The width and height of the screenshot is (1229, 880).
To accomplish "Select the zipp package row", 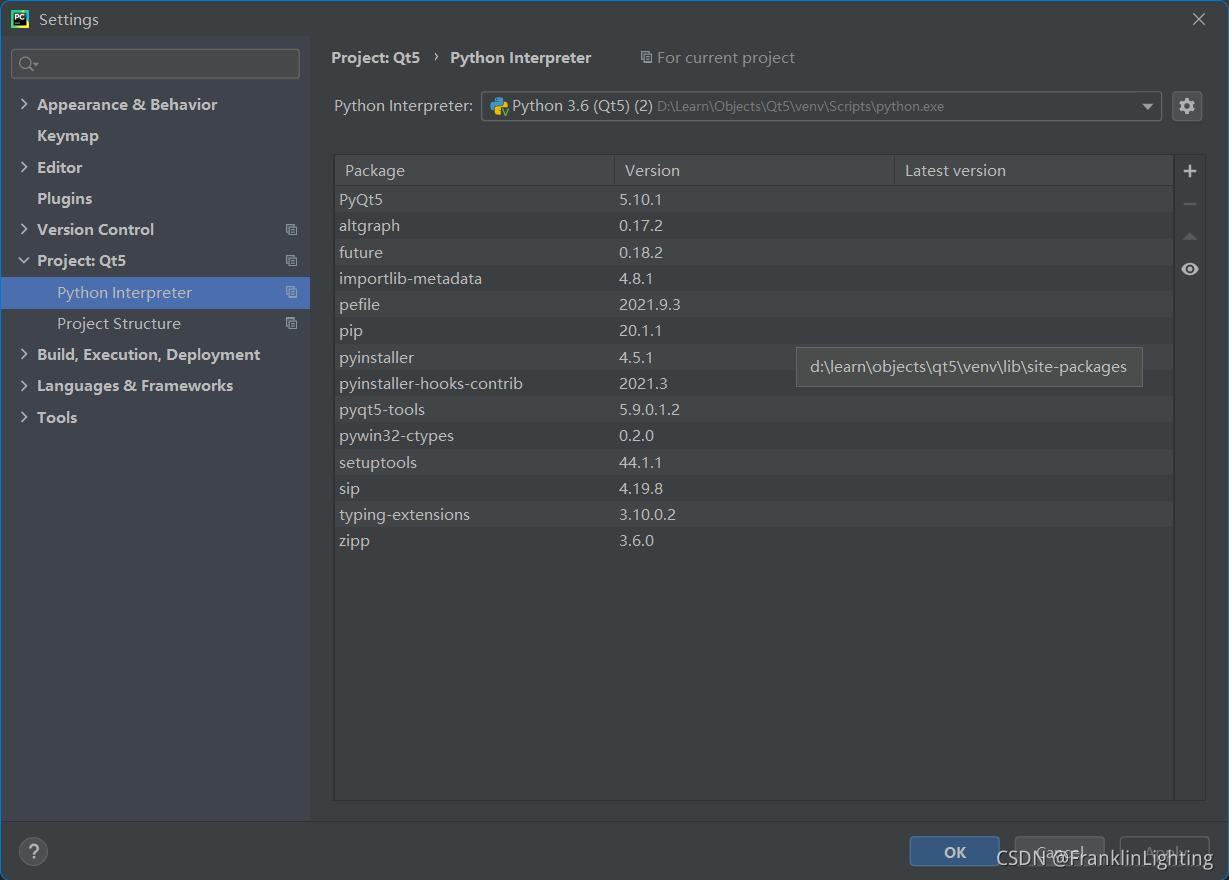I will click(754, 540).
